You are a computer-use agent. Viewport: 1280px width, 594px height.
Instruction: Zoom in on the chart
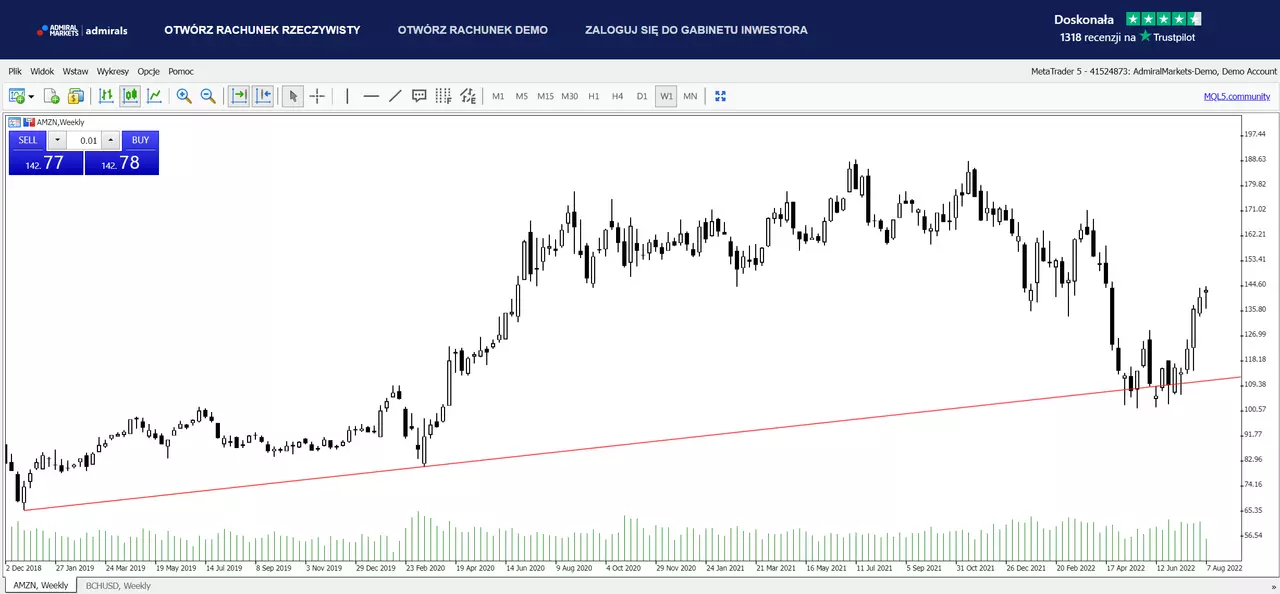tap(184, 96)
